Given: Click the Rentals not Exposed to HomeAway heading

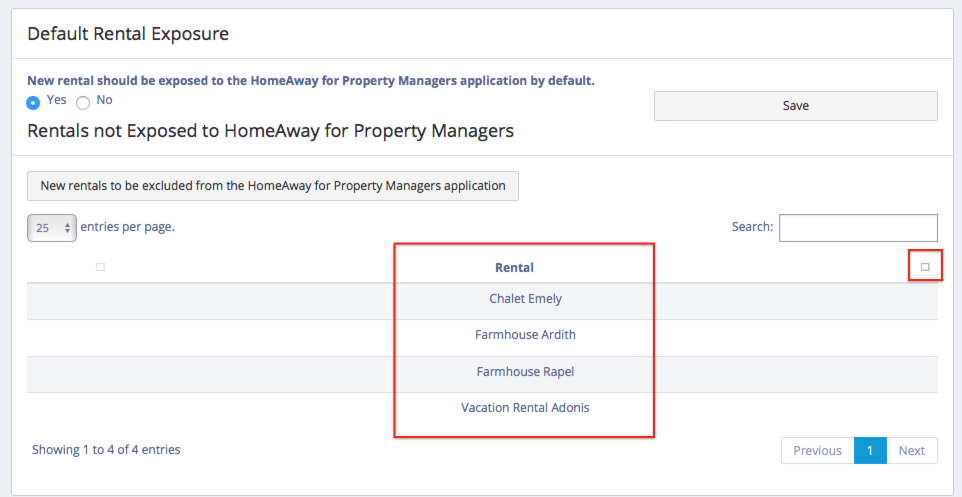Looking at the screenshot, I should [x=270, y=131].
